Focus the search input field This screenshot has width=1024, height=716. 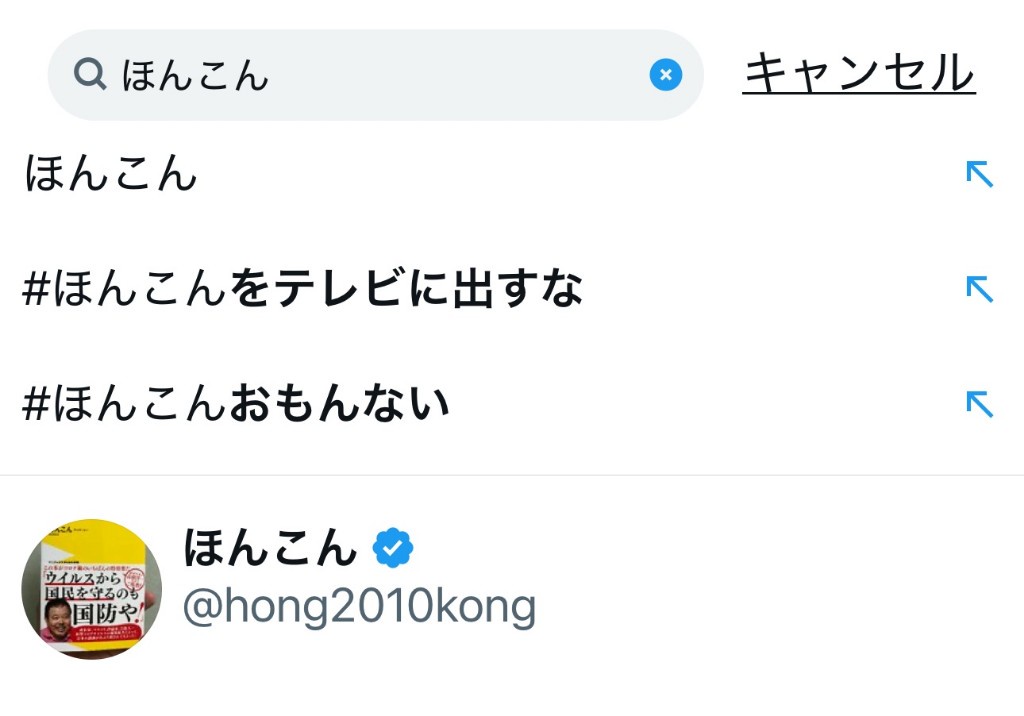[450, 75]
